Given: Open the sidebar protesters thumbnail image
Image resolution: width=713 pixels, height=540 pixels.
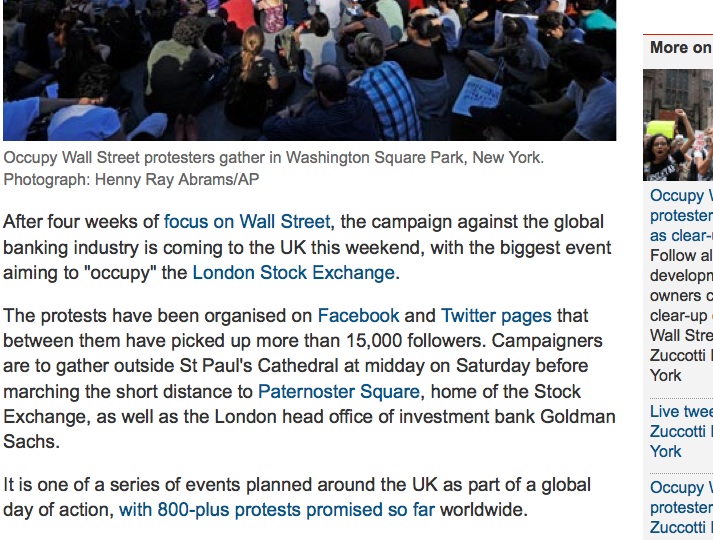Looking at the screenshot, I should coord(678,125).
